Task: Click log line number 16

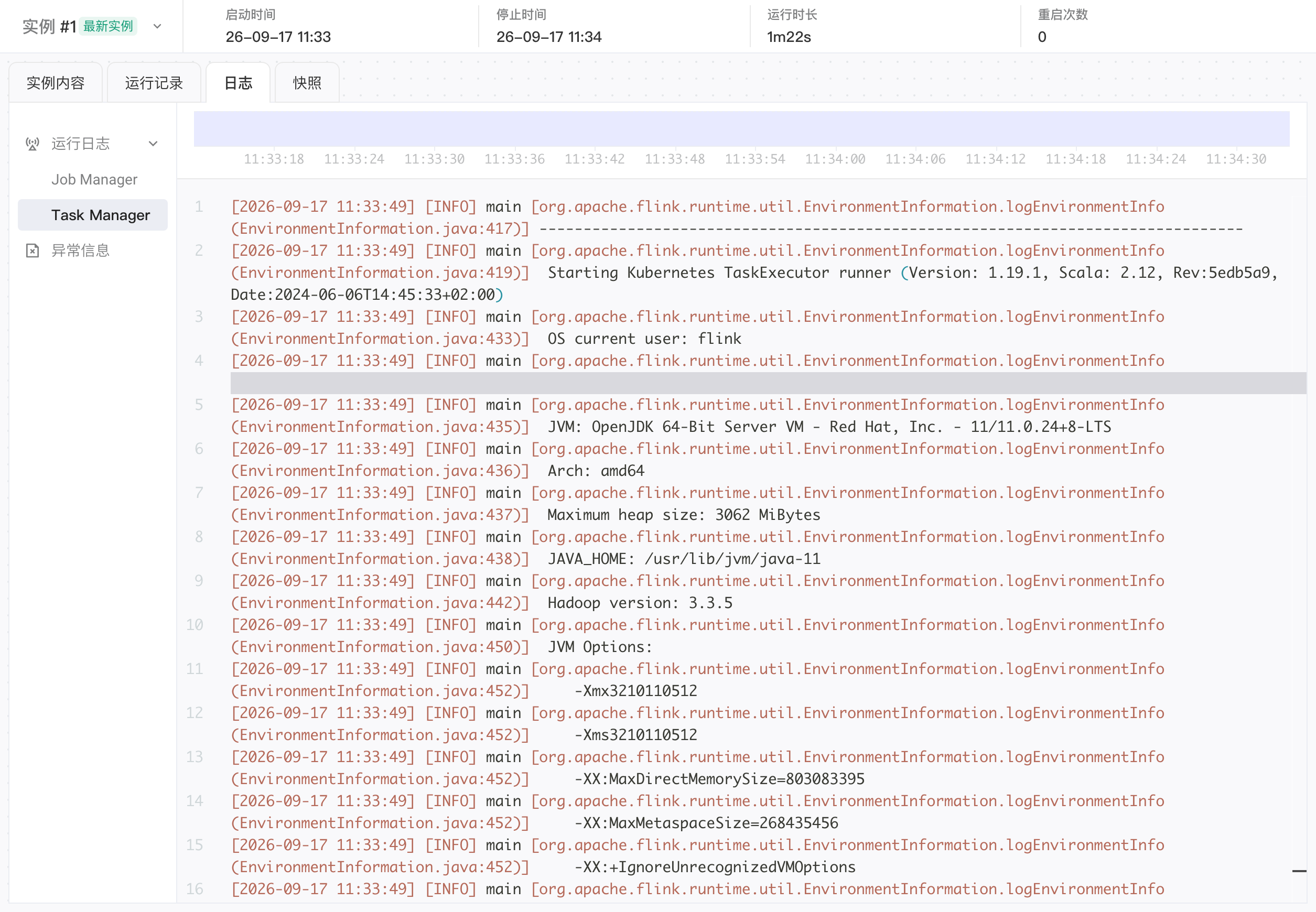Action: [x=195, y=888]
